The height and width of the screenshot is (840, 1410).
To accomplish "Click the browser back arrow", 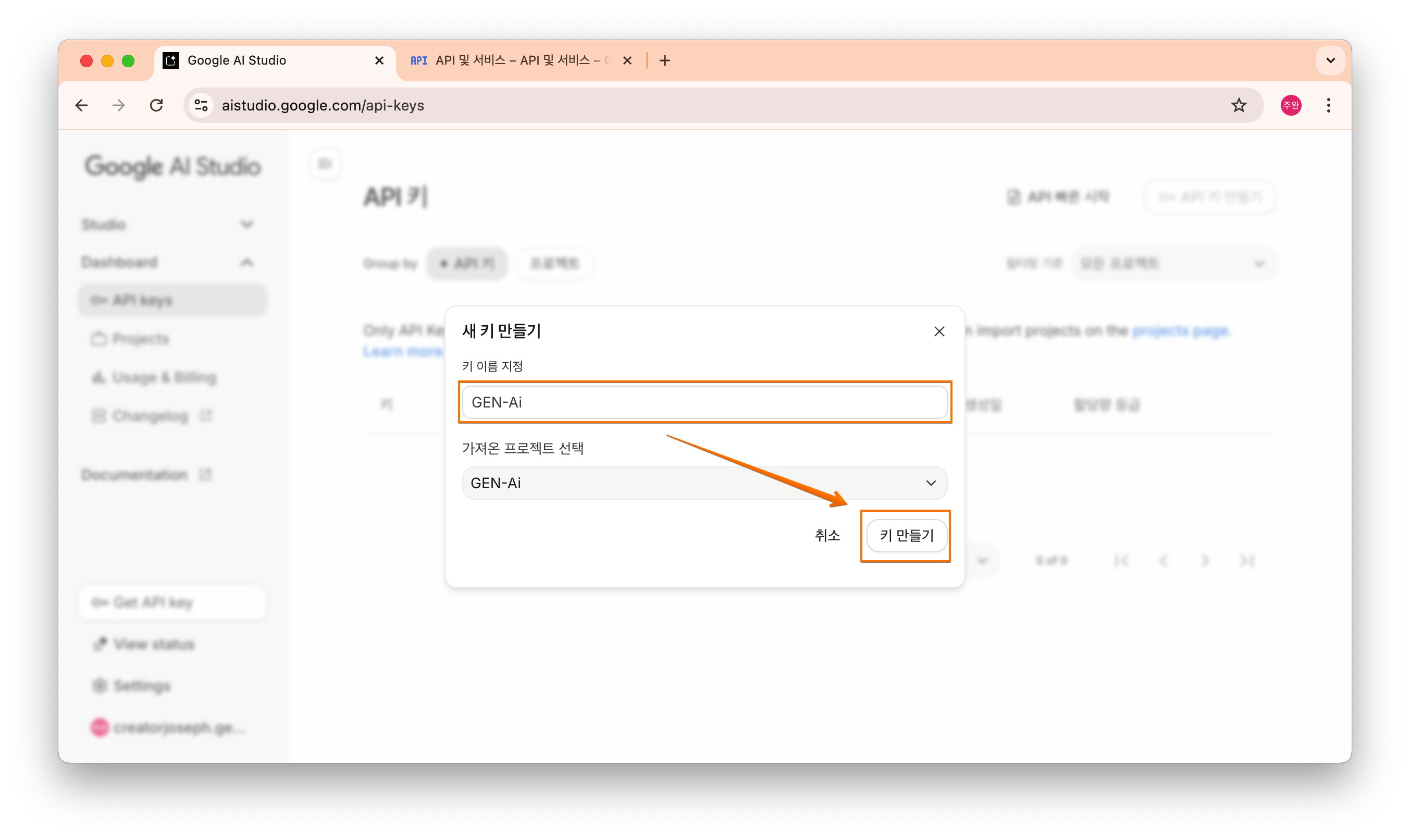I will tap(81, 105).
